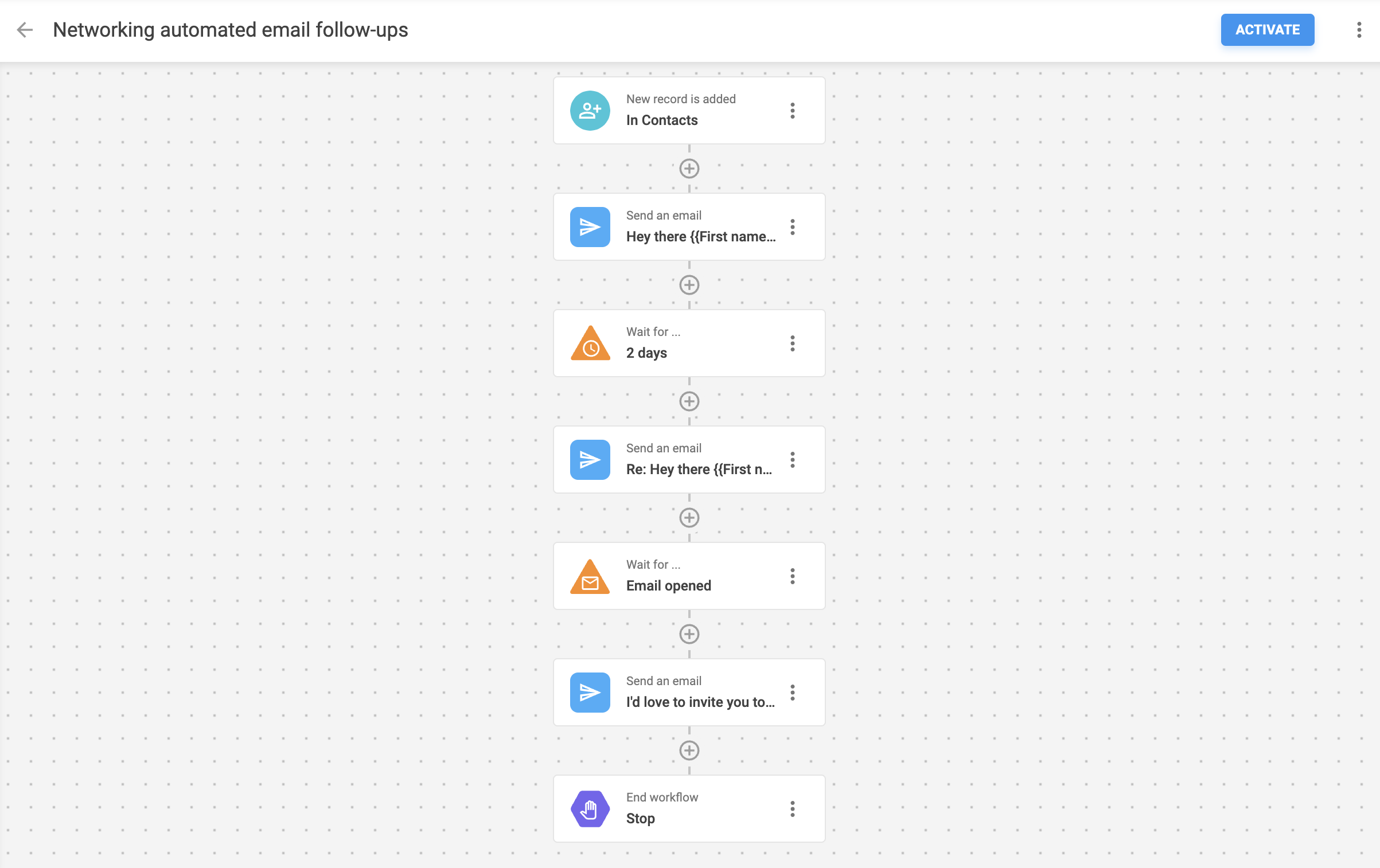This screenshot has width=1380, height=868.
Task: Toggle the plus button below invite email
Action: [690, 750]
